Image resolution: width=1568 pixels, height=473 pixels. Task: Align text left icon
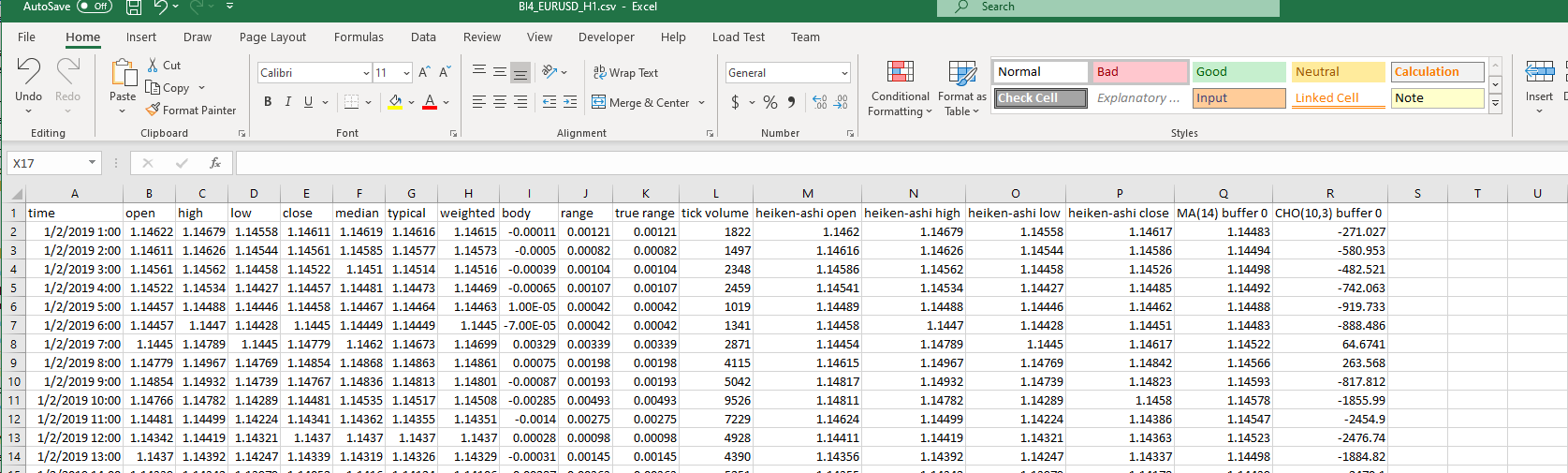click(479, 101)
